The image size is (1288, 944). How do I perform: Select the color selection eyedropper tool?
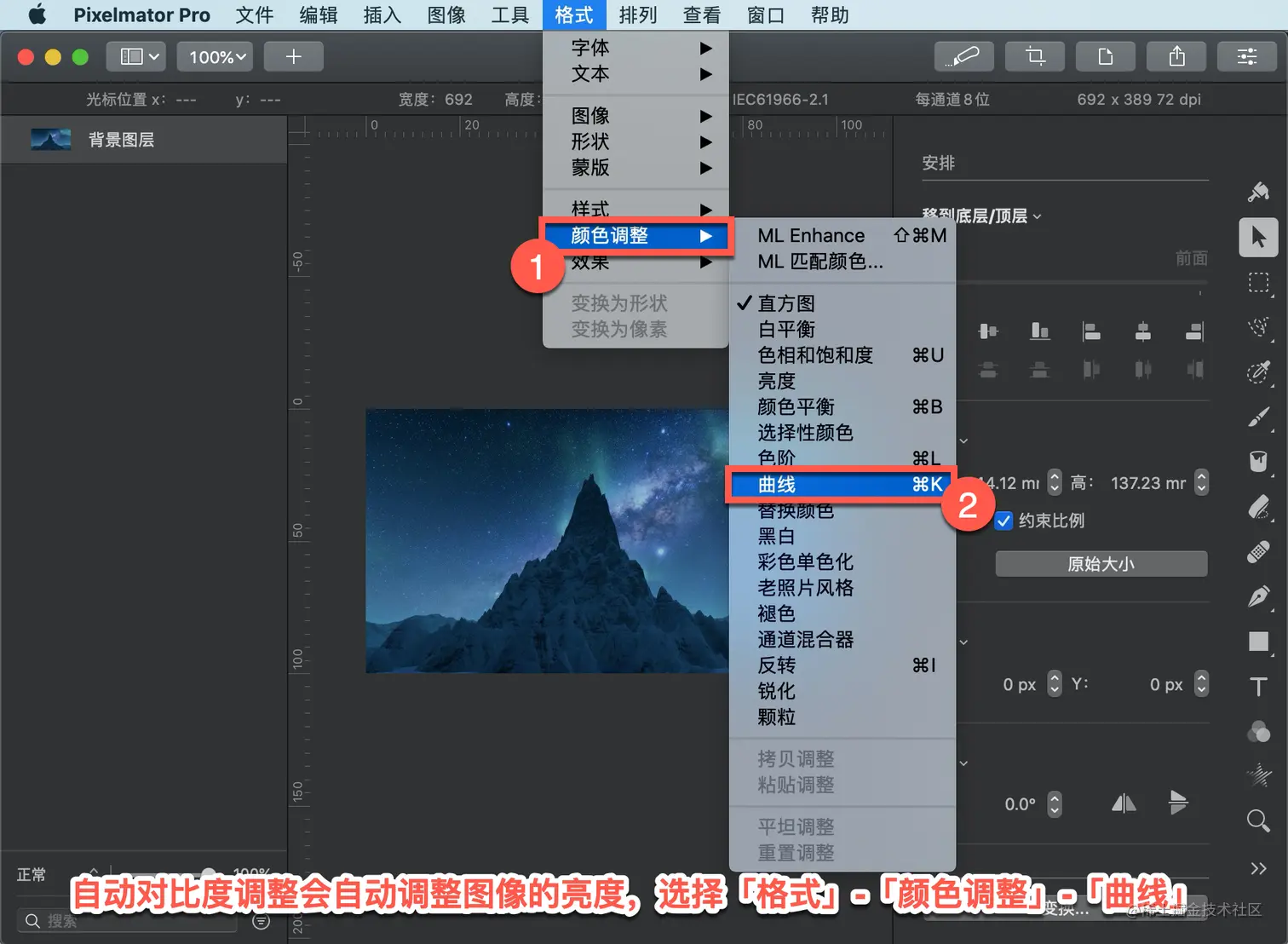(1258, 371)
